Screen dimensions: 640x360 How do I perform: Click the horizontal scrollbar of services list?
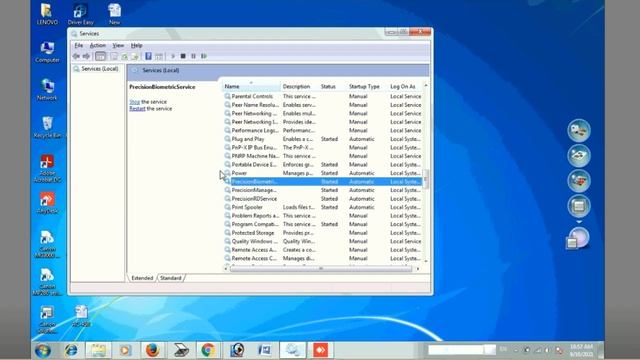[321, 269]
